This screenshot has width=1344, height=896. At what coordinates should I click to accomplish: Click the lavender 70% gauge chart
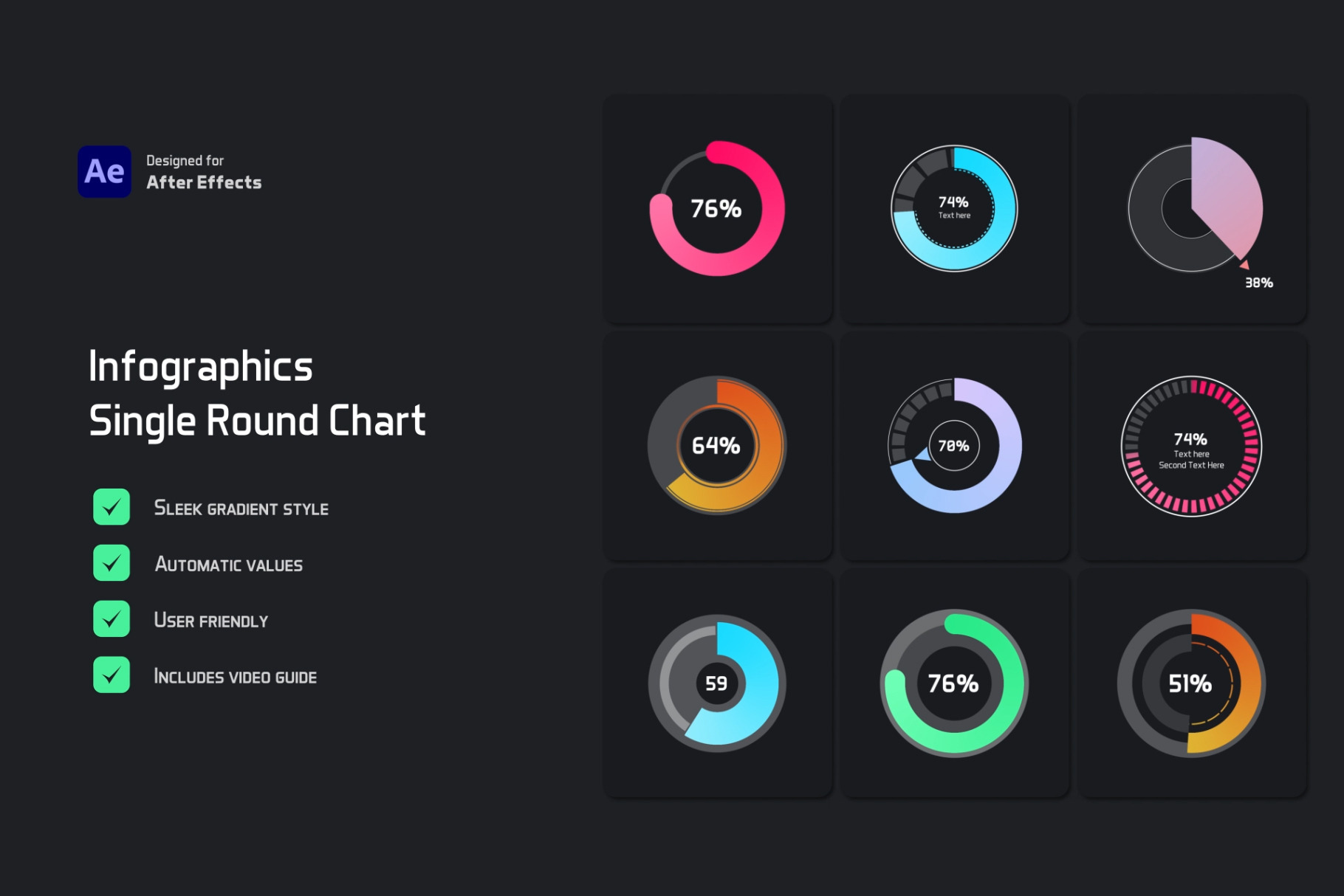[x=954, y=446]
